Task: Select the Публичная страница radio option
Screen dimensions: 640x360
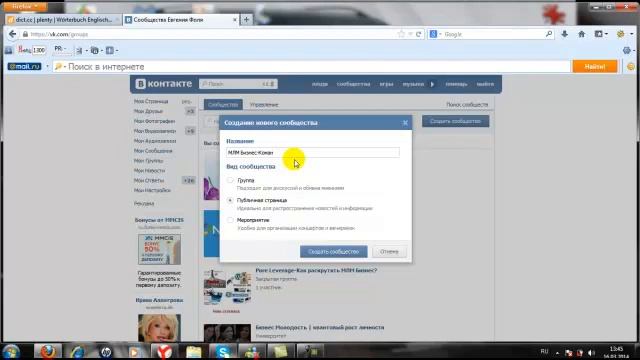Action: pyautogui.click(x=230, y=200)
